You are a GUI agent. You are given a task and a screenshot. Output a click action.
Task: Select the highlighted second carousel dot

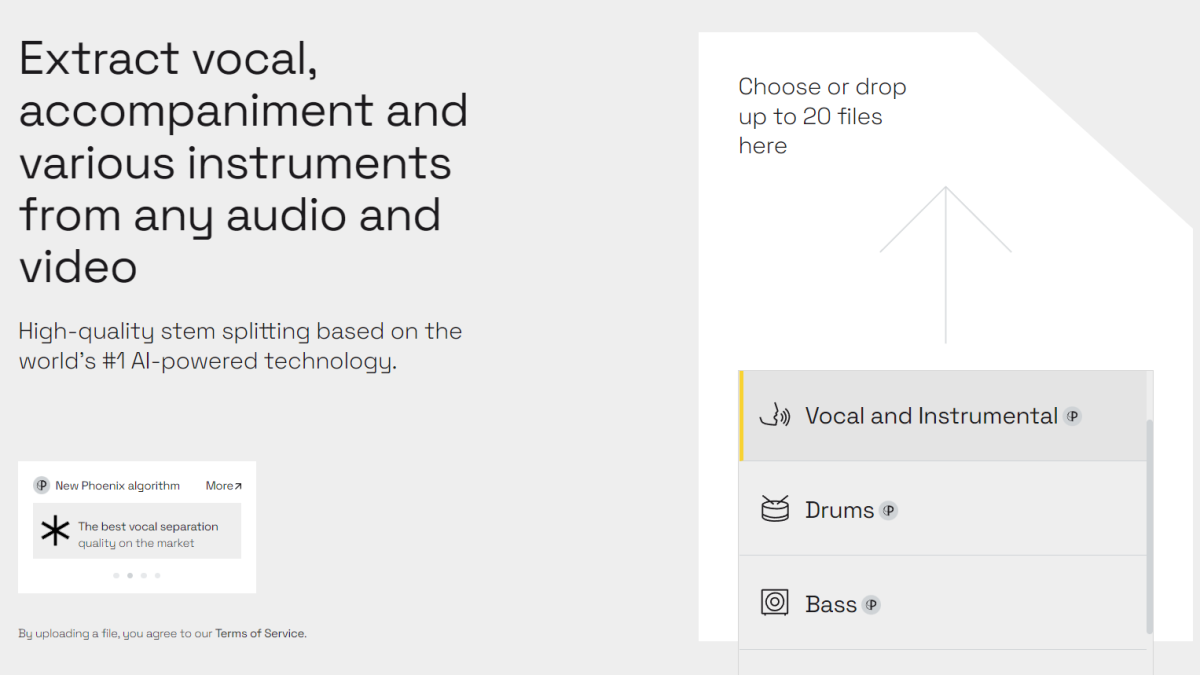(130, 575)
